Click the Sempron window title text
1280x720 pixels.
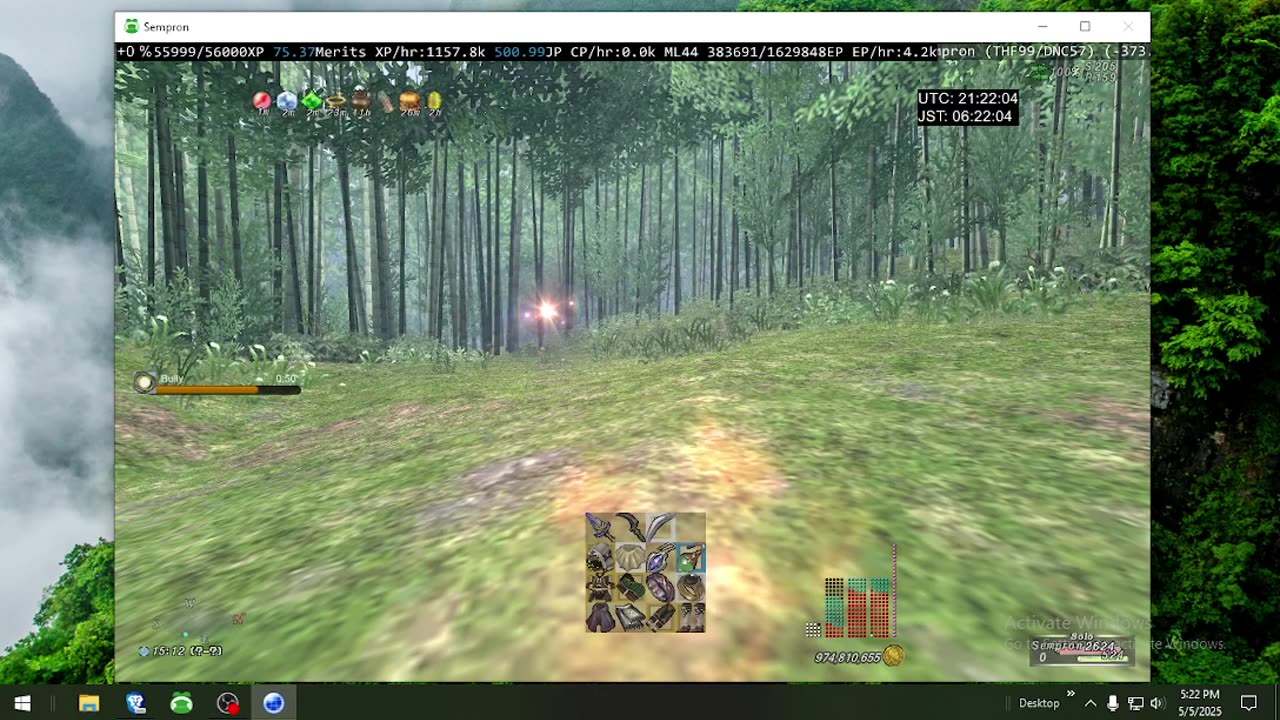point(166,27)
